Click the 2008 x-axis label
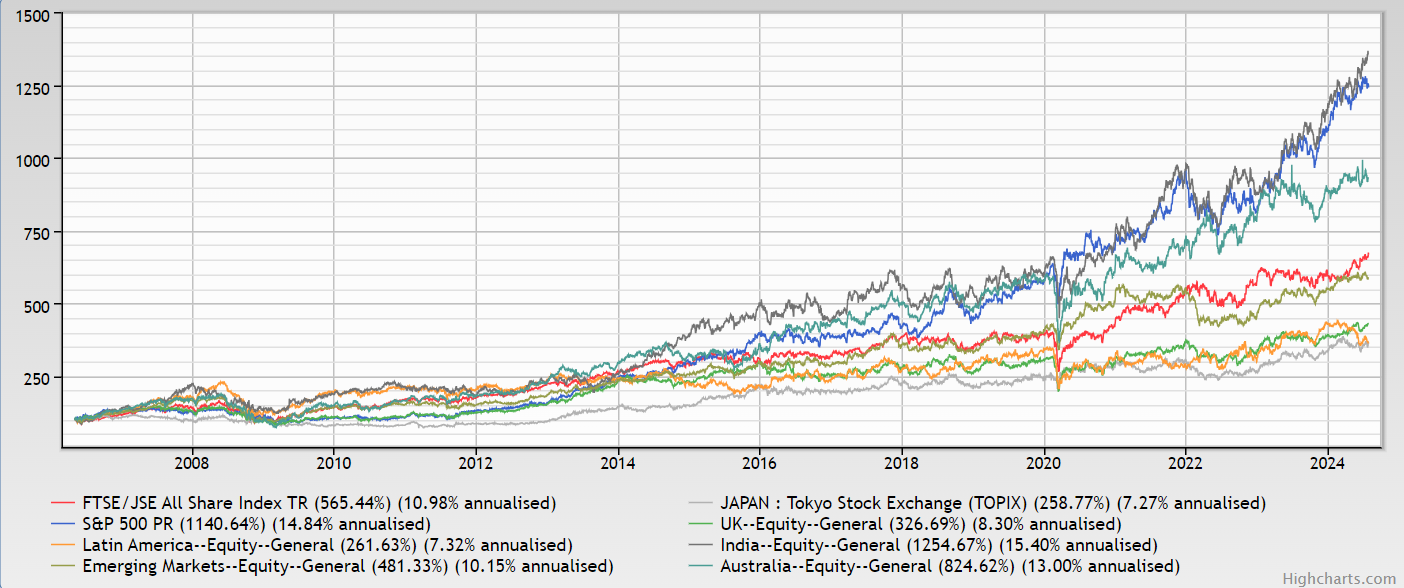Screen dimensions: 1404x588 coord(191,464)
